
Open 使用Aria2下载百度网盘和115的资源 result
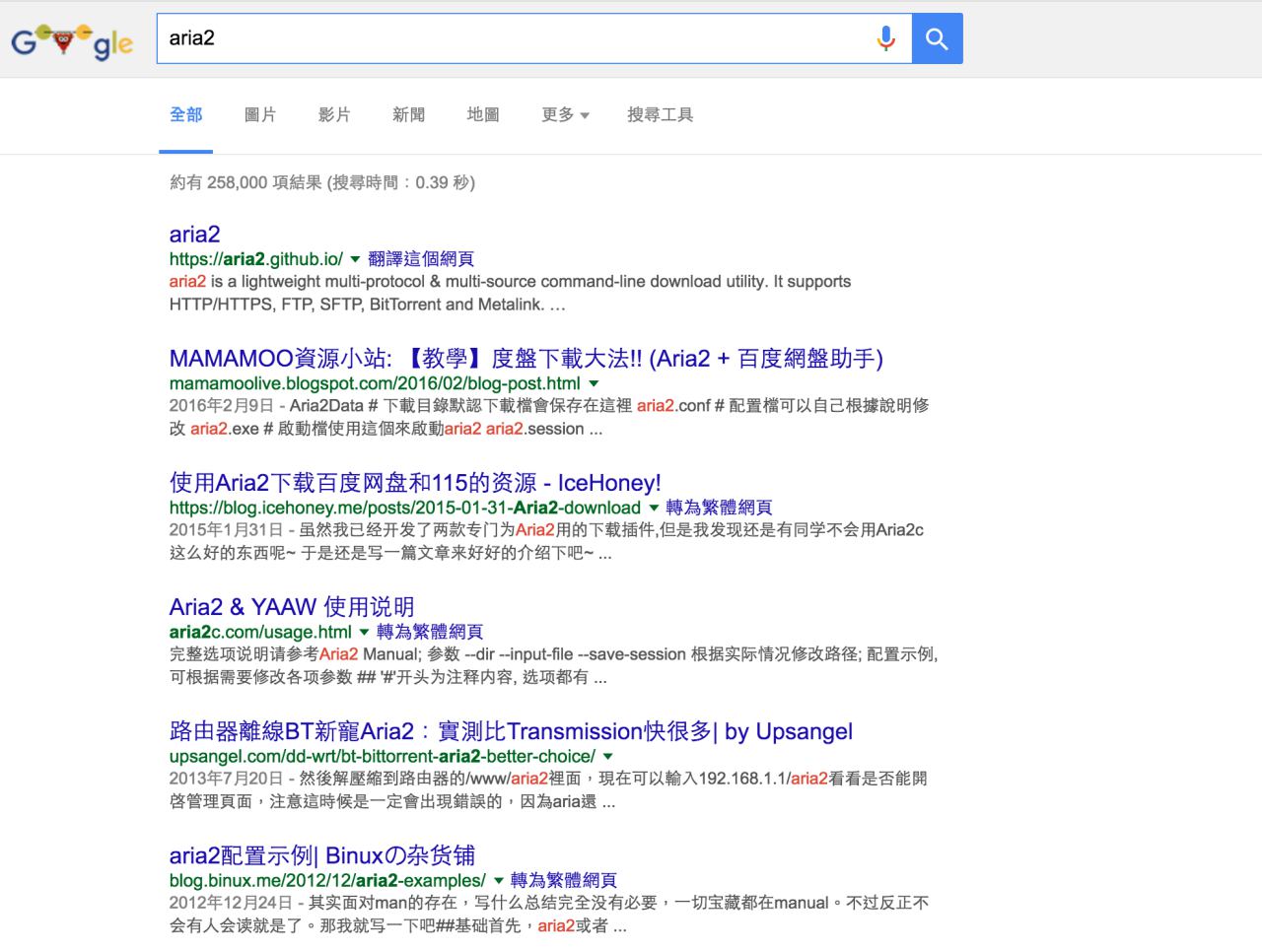point(415,483)
